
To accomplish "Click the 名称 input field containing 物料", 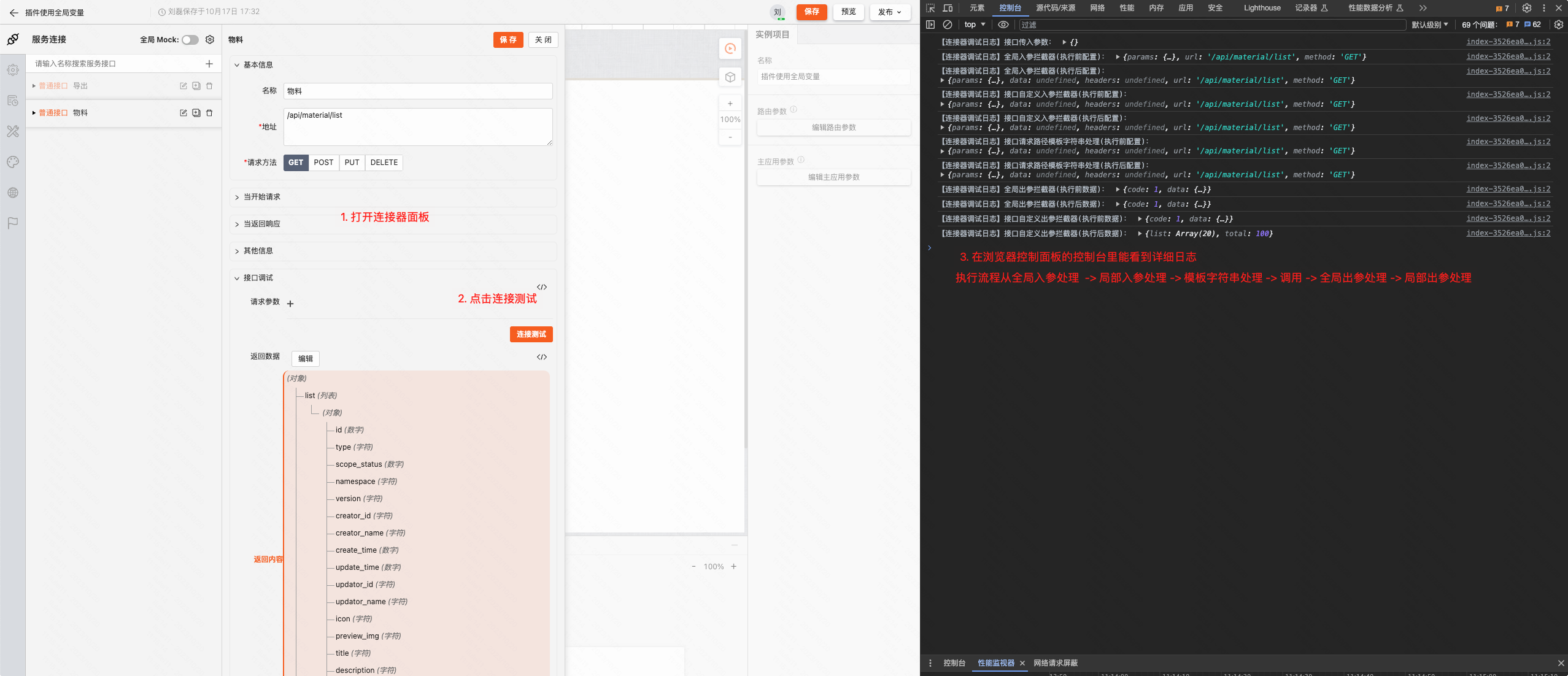I will 418,91.
